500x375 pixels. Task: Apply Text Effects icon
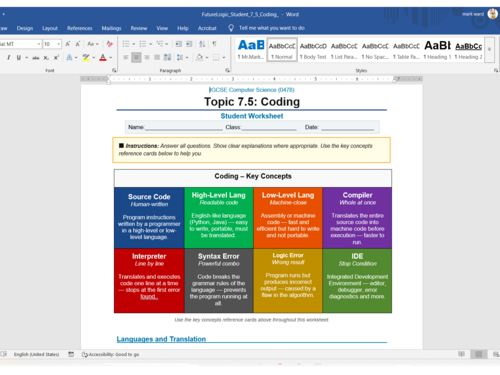point(69,58)
